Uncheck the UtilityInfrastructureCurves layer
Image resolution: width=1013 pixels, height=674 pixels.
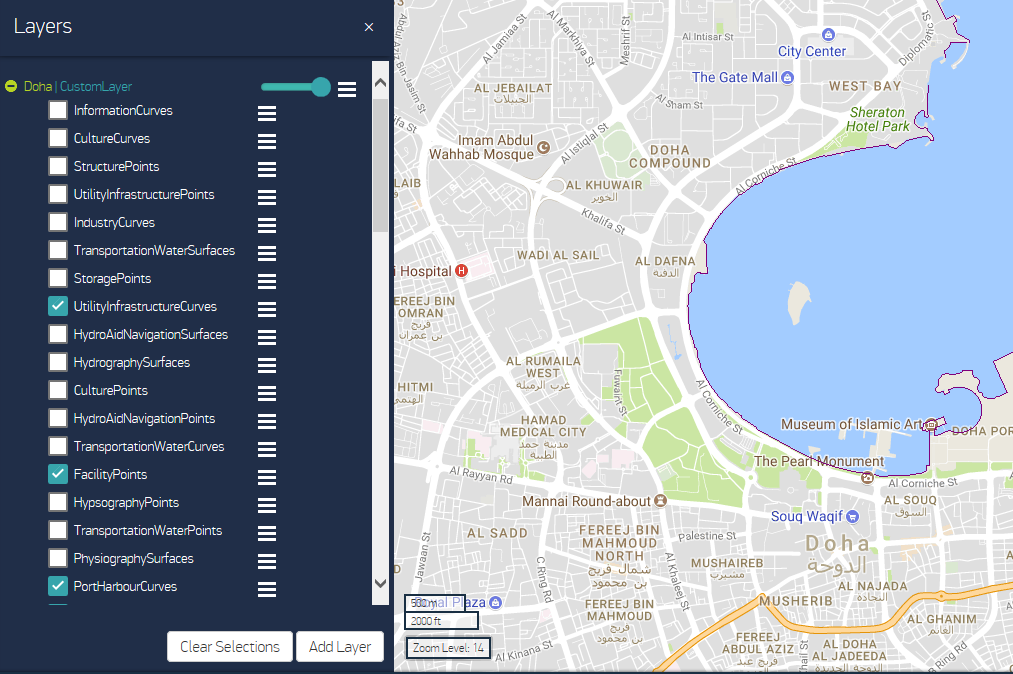(x=58, y=306)
